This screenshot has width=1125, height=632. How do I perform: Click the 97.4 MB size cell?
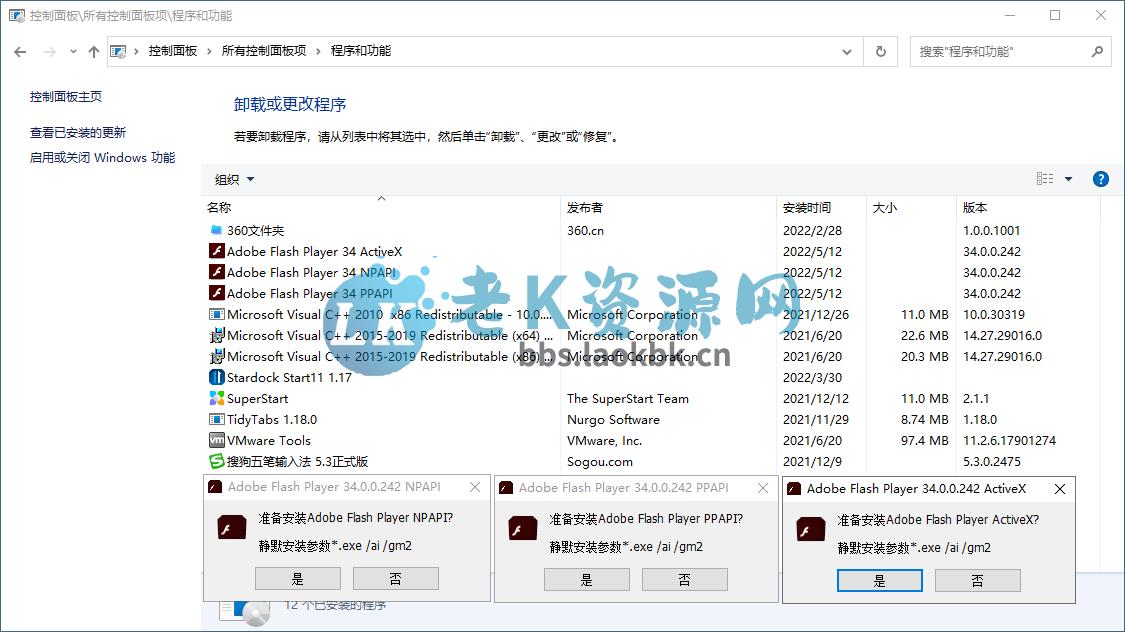click(x=925, y=440)
